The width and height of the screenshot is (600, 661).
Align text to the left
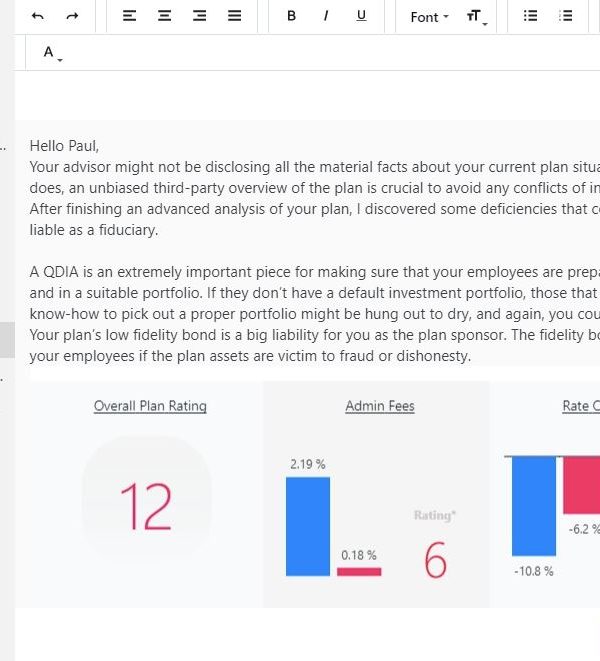[129, 16]
